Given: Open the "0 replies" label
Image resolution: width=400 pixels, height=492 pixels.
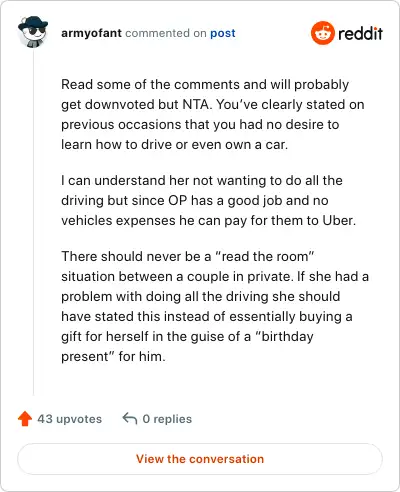Looking at the screenshot, I should (x=167, y=419).
